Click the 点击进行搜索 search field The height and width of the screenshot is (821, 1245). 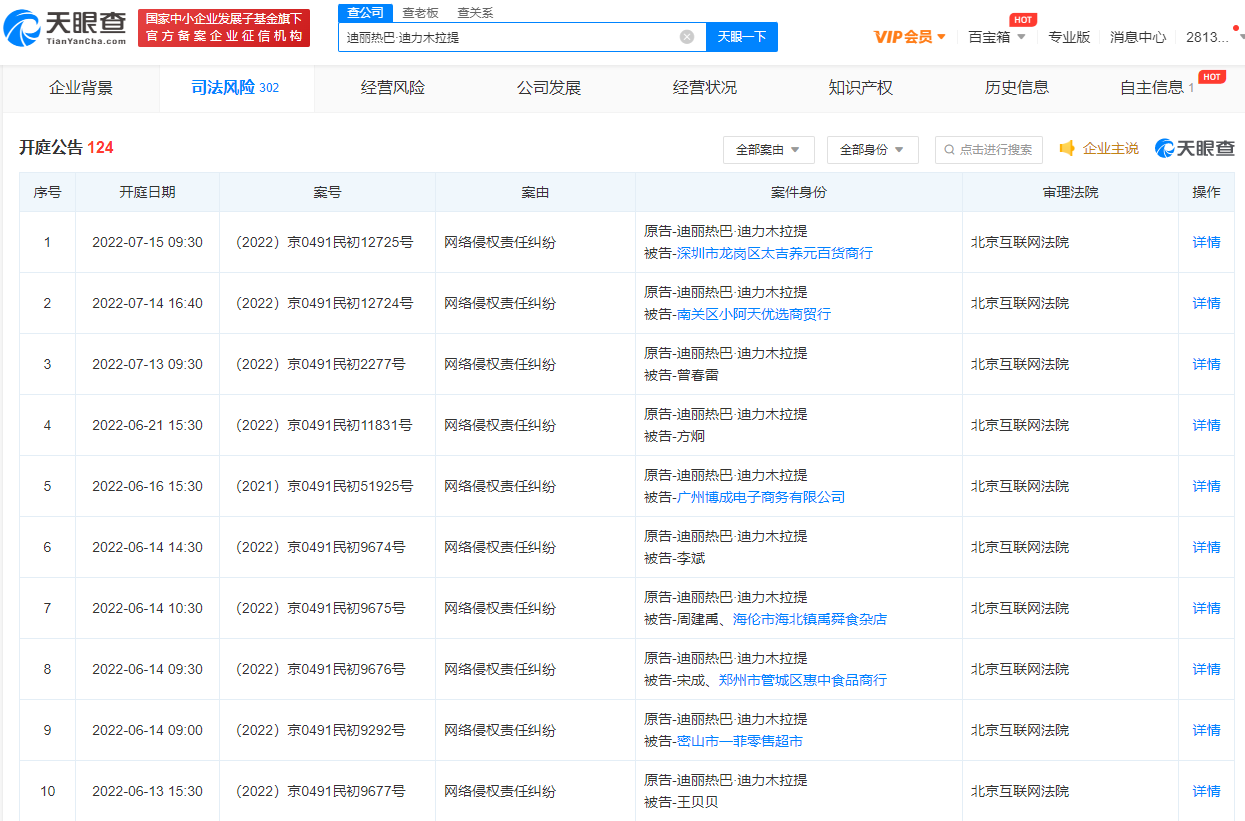989,150
